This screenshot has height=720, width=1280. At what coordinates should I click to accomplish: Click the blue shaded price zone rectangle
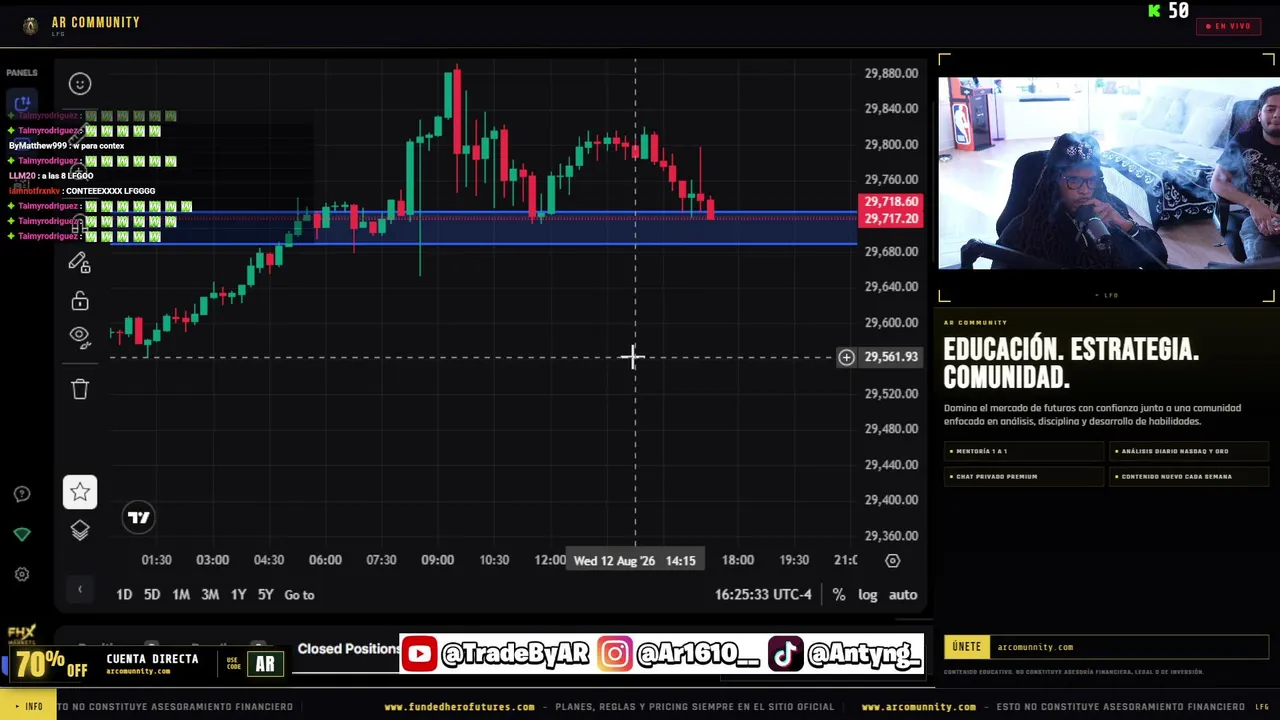483,228
